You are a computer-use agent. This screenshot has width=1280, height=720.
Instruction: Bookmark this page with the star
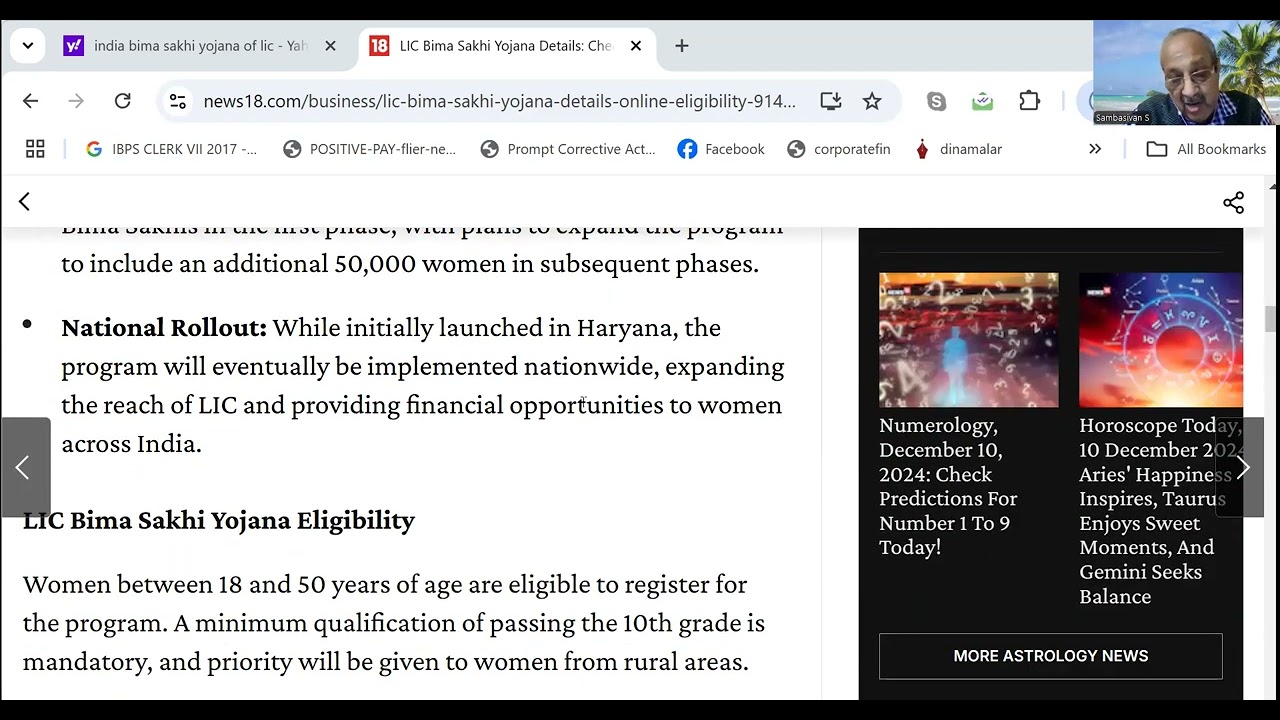(x=872, y=101)
